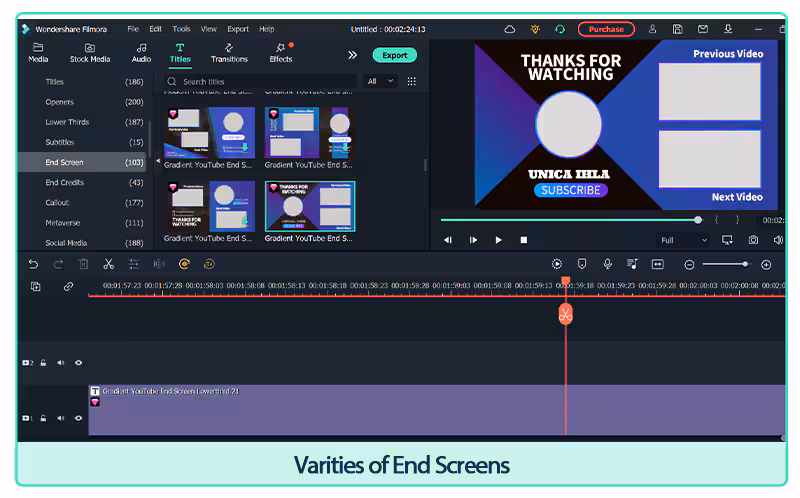Click the orange speed tool icon

184,264
